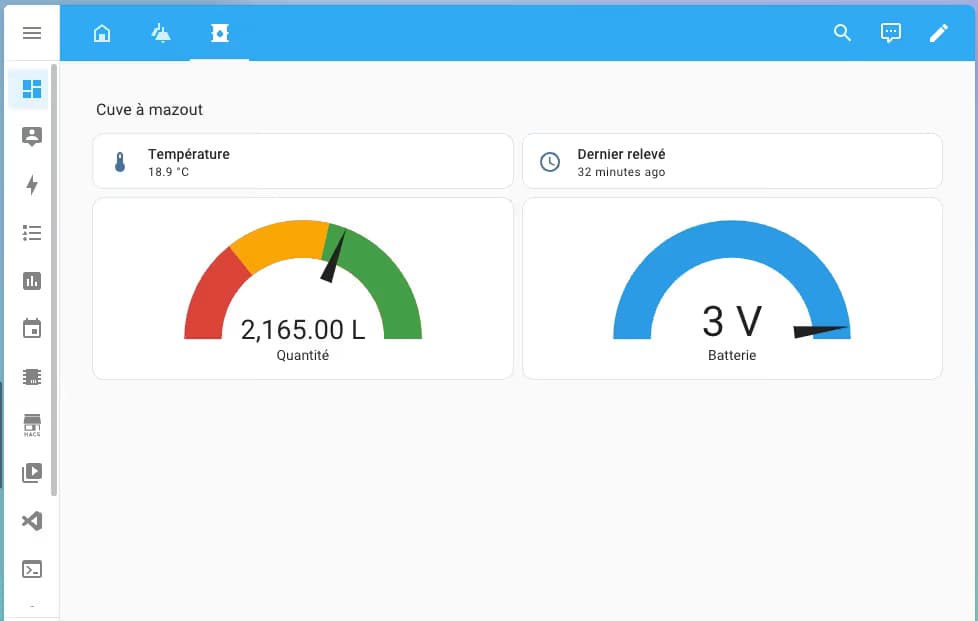Viewport: 978px width, 621px height.
Task: Switch to the second dashboard view tab
Action: coord(160,33)
